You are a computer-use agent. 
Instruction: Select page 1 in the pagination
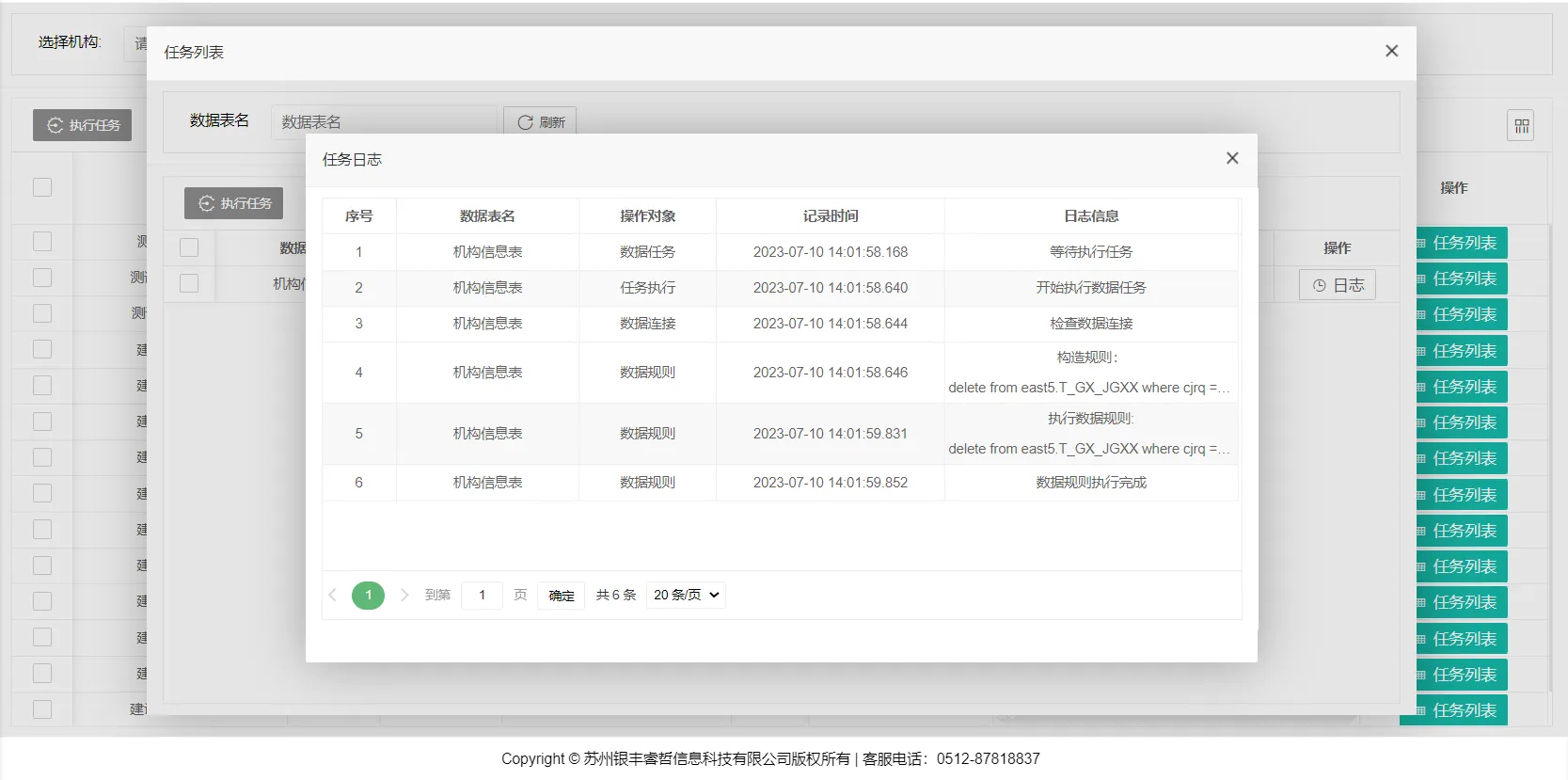pos(368,595)
